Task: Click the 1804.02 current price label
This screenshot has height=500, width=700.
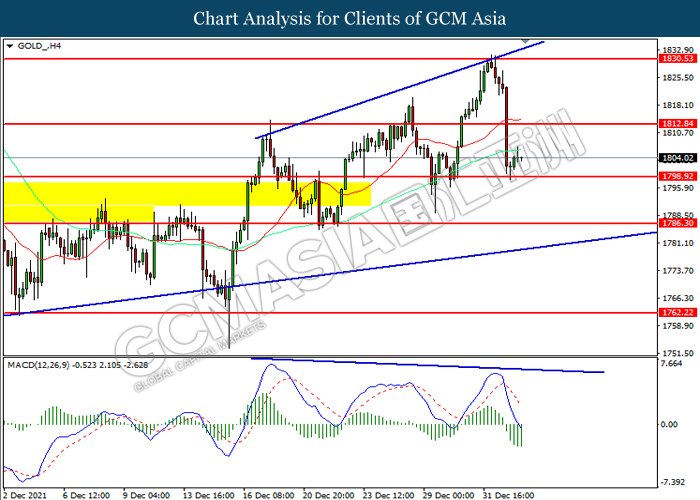Action: pyautogui.click(x=678, y=158)
